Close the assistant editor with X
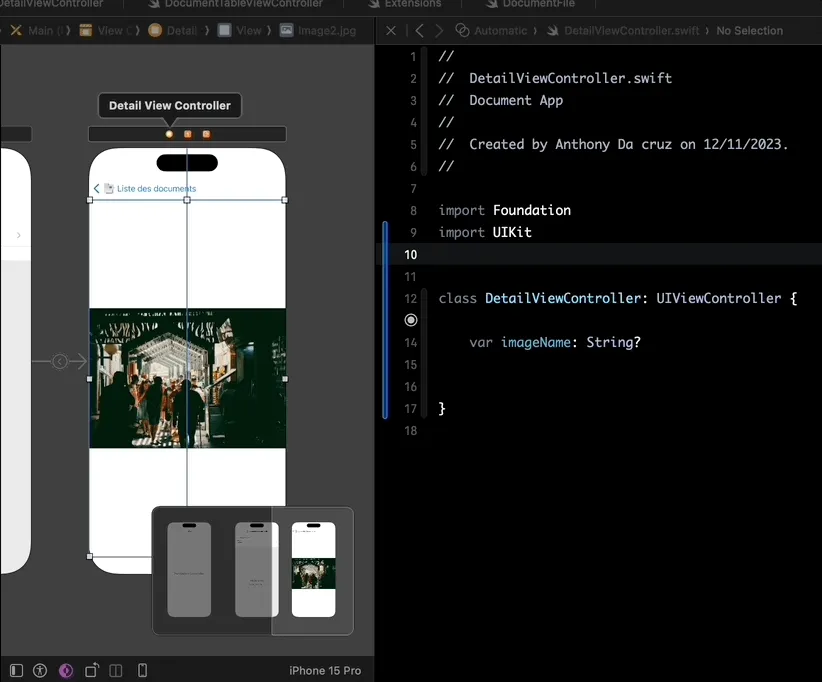Image resolution: width=822 pixels, height=682 pixels. 391,31
